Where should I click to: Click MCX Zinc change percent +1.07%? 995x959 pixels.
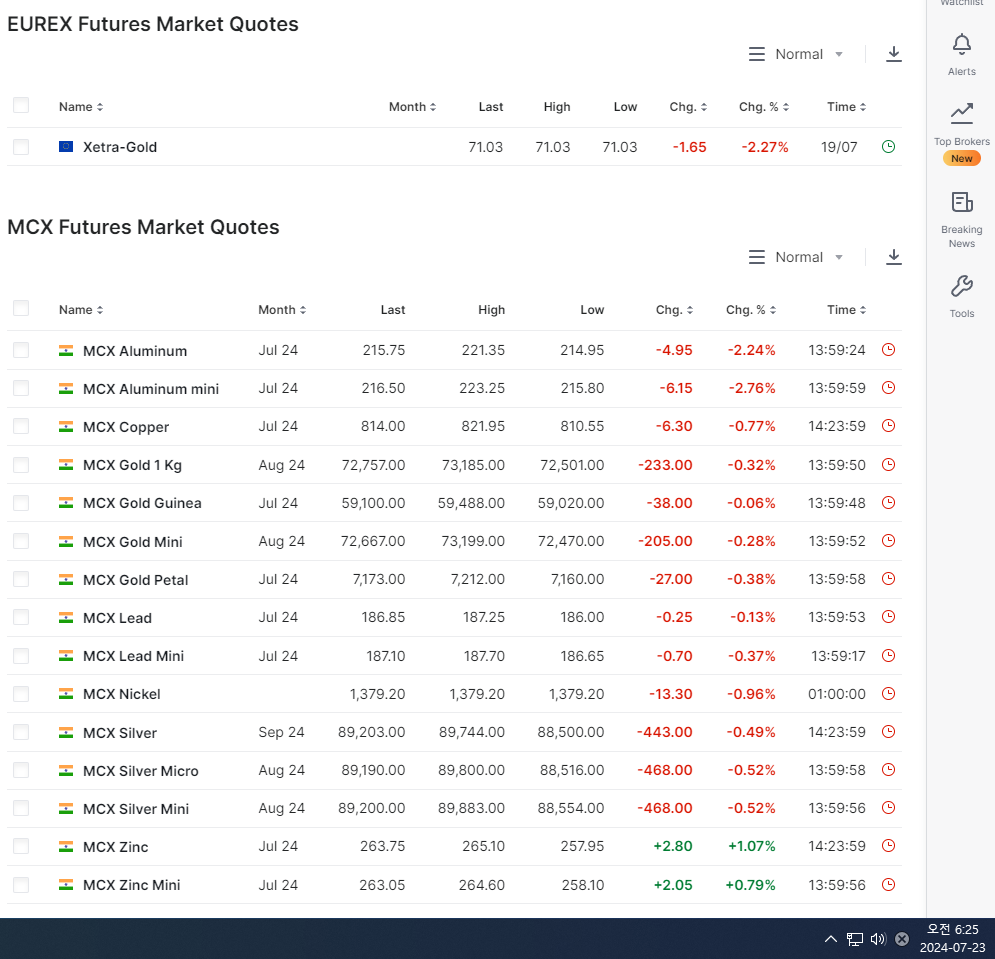[x=751, y=846]
